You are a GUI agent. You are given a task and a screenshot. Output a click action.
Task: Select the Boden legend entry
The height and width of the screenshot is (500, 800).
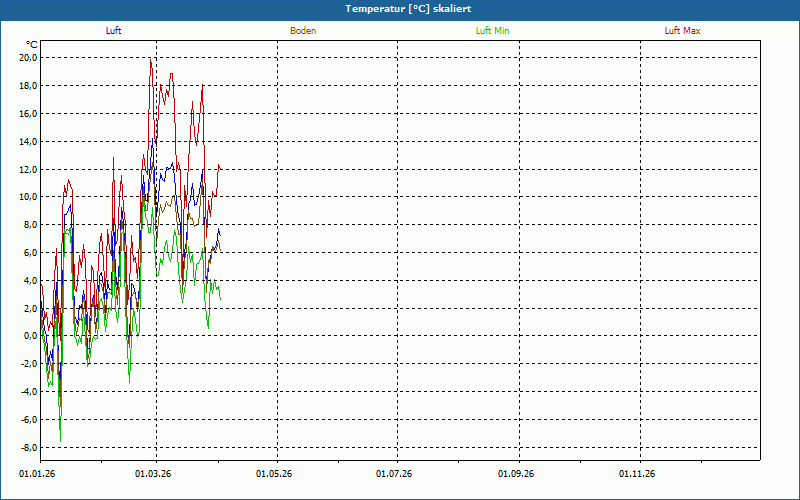(303, 31)
